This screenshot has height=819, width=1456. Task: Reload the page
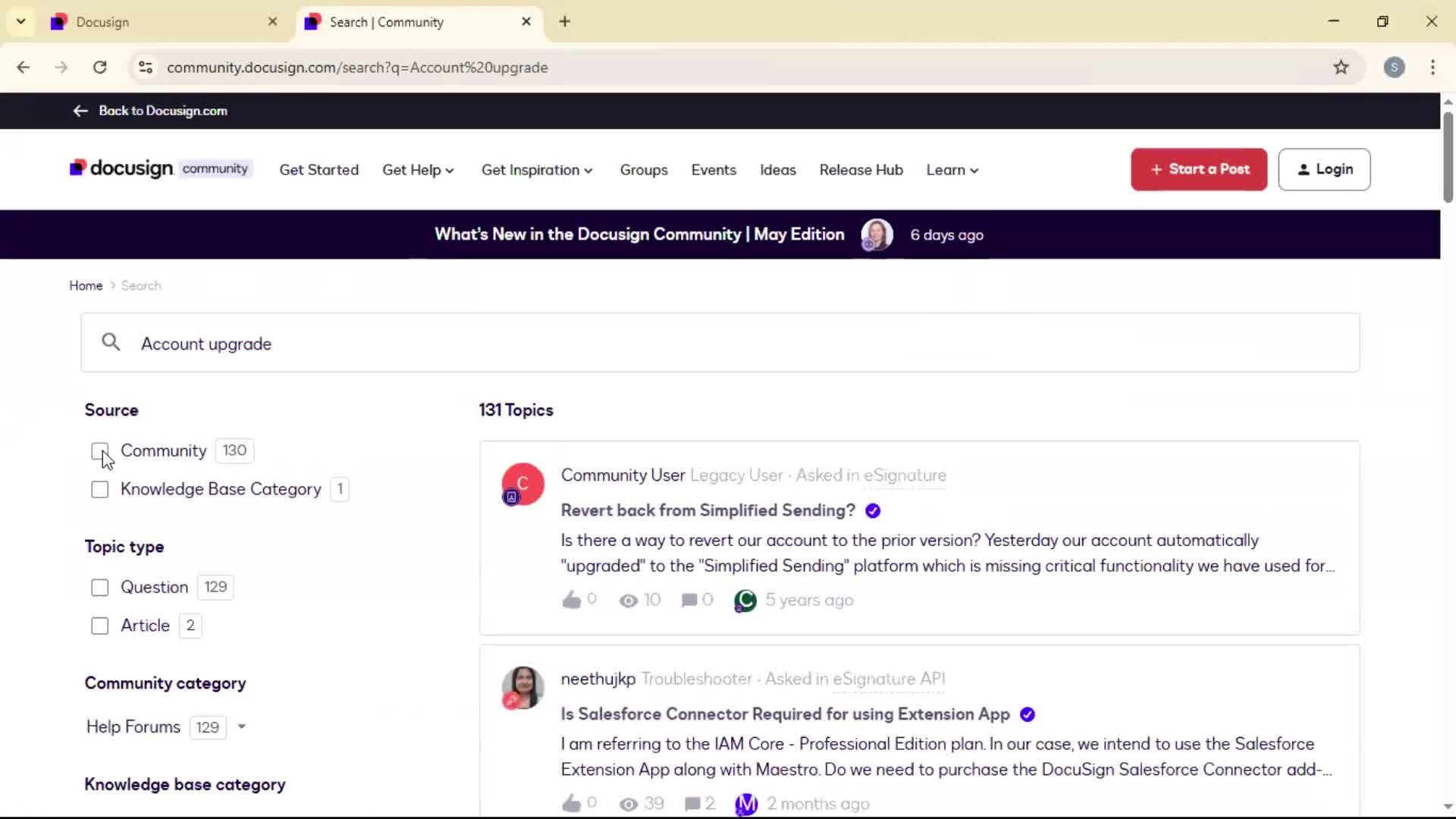[x=99, y=67]
